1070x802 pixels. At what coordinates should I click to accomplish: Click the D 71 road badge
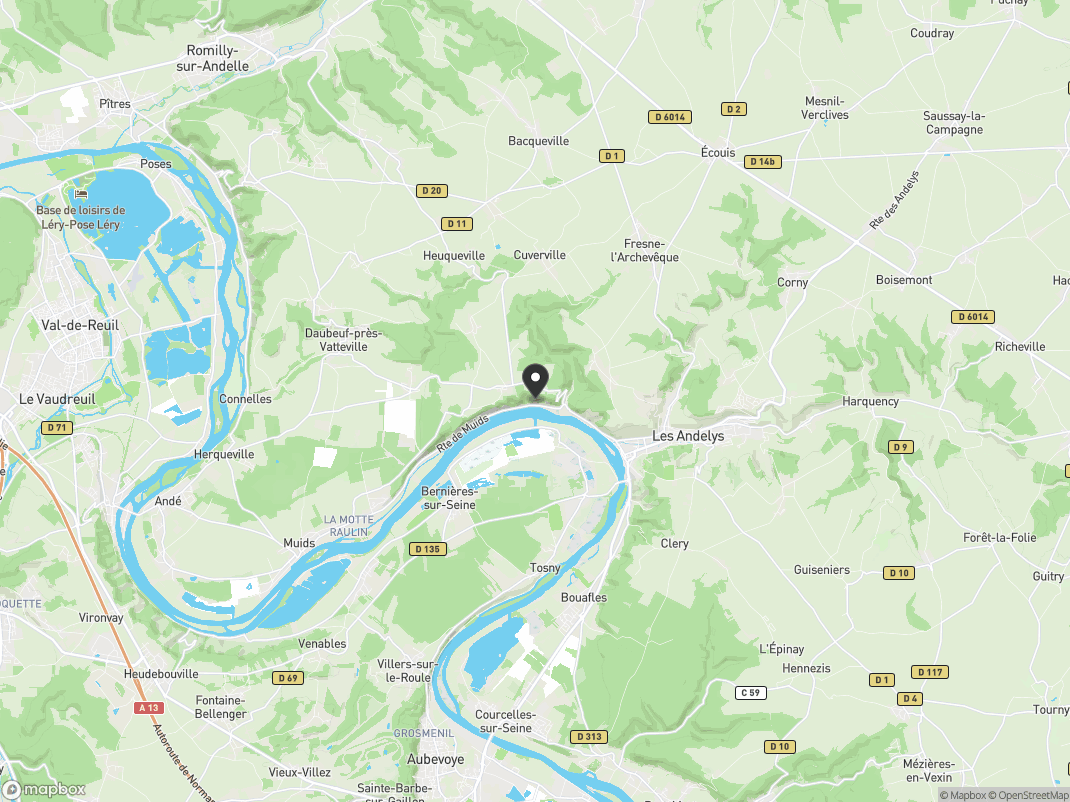point(57,428)
